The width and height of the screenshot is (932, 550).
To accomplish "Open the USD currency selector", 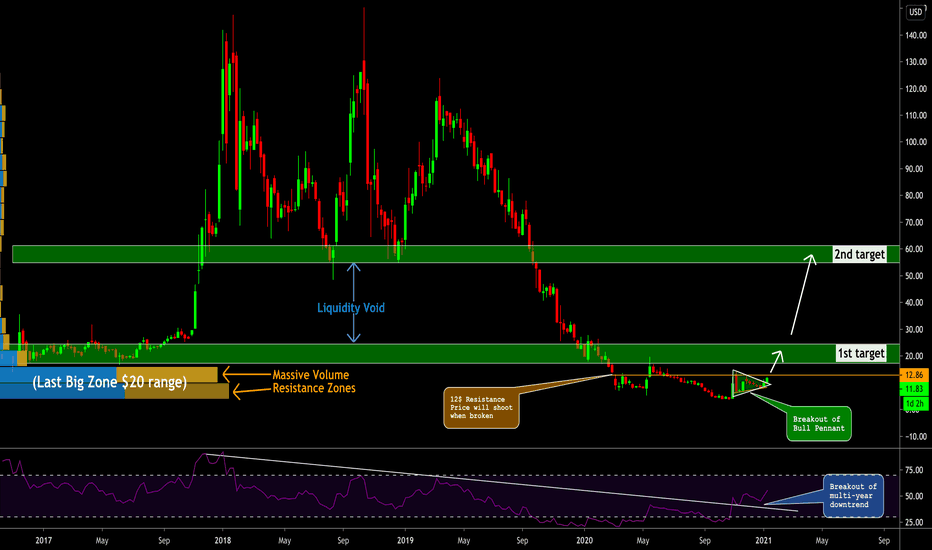I will [915, 12].
